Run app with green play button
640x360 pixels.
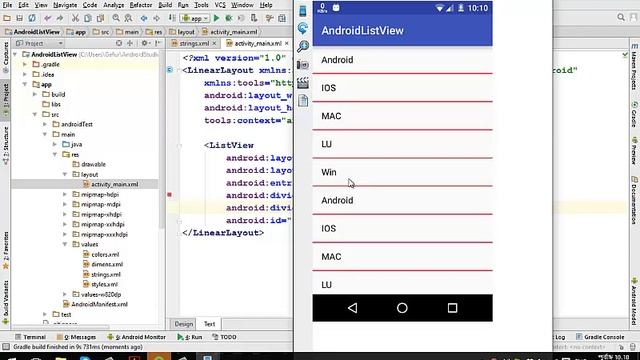[216, 18]
